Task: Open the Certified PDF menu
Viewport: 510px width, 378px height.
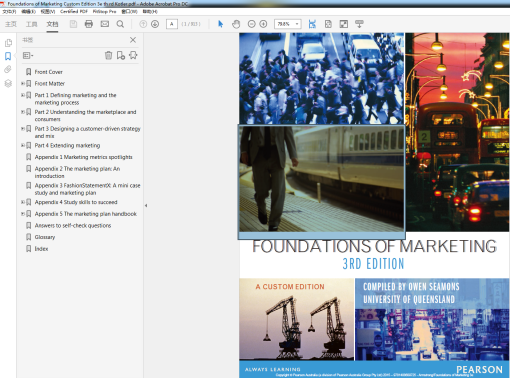Action: [74, 11]
